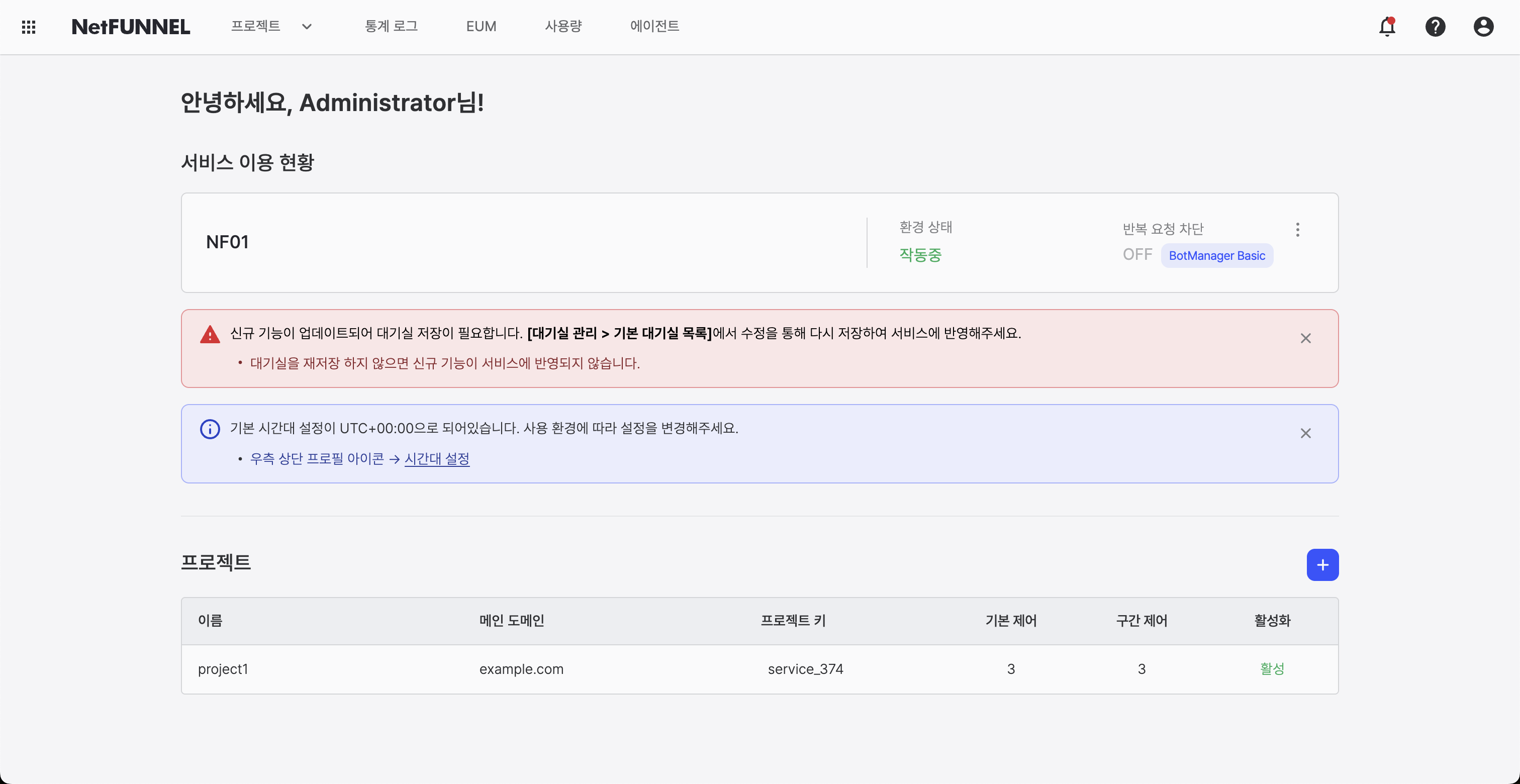Open the 통계 로그 menu
1520x784 pixels.
pyautogui.click(x=391, y=26)
